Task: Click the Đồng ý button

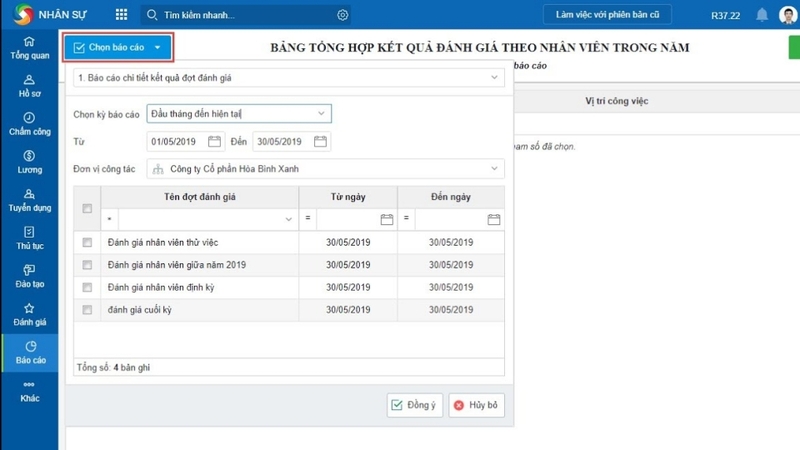Action: click(414, 405)
